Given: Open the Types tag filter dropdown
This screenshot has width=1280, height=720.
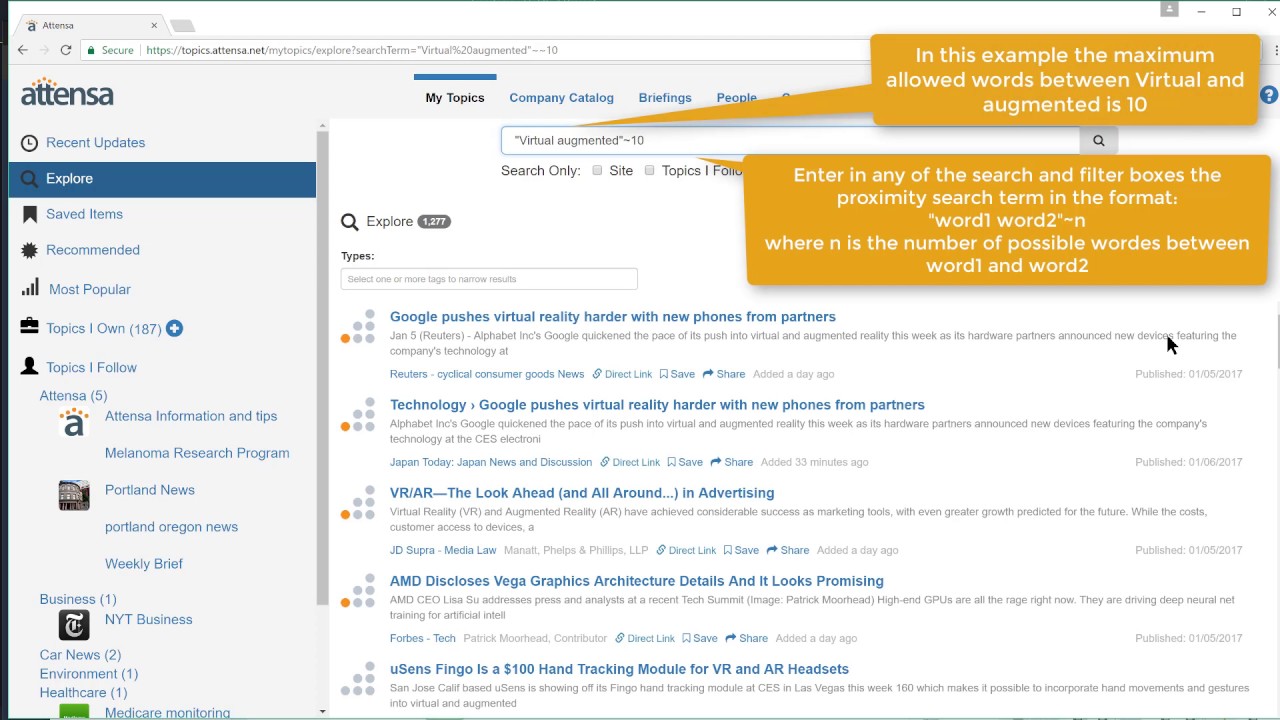Looking at the screenshot, I should pyautogui.click(x=489, y=279).
